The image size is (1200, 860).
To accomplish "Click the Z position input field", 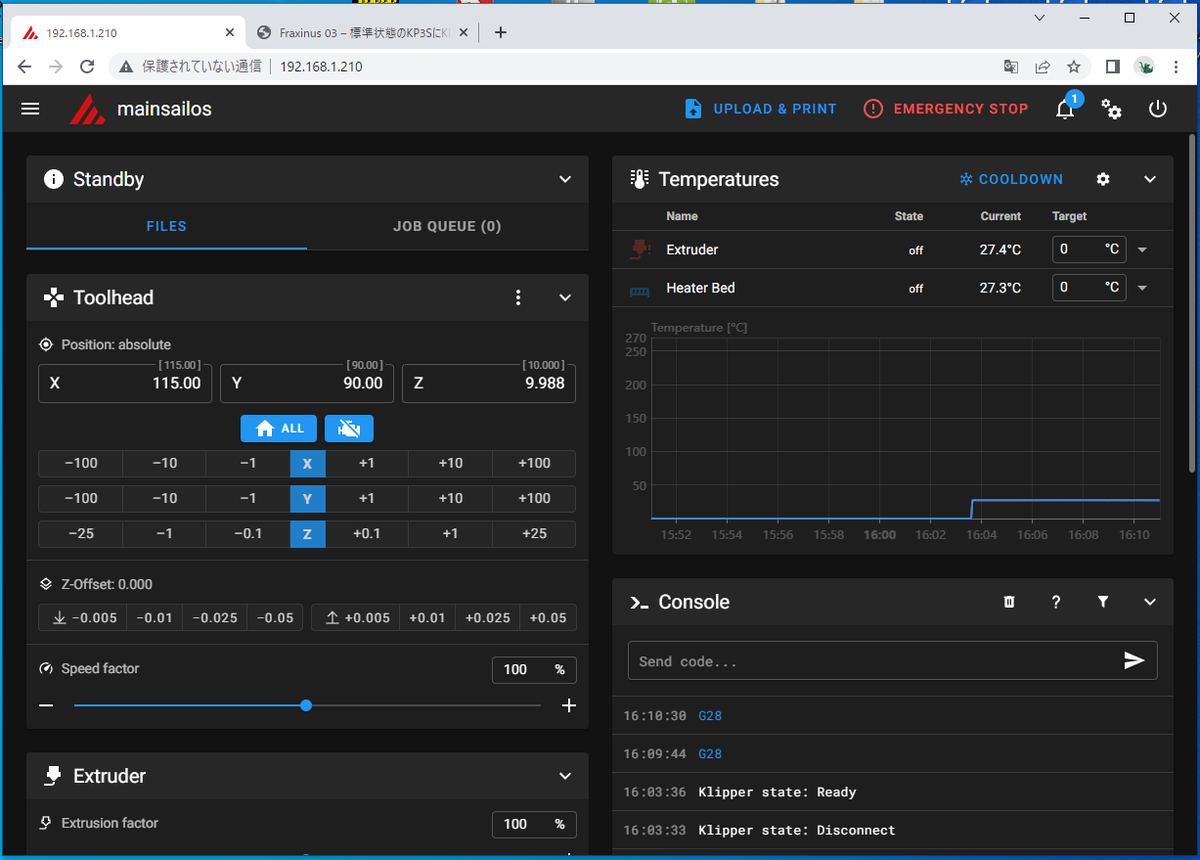I will pyautogui.click(x=489, y=383).
